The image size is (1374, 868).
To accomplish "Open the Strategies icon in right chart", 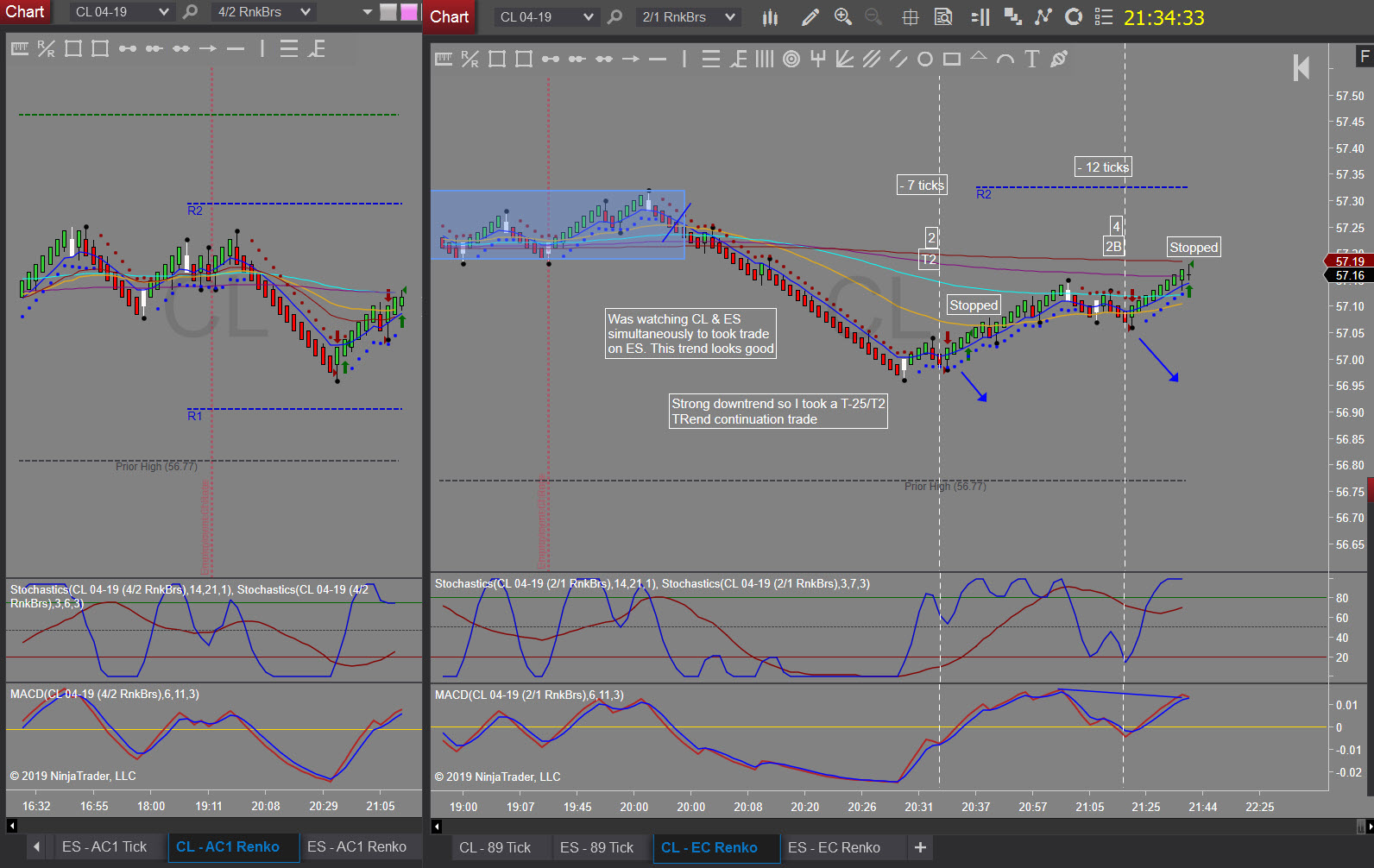I will point(1043,17).
